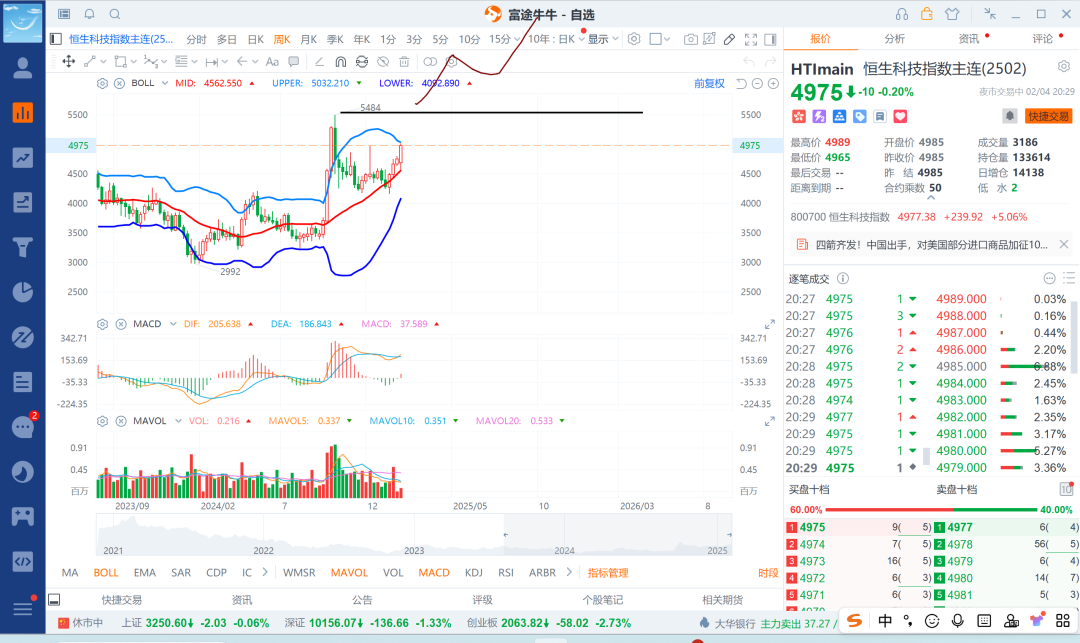Toggle the MAVOL indicator
The width and height of the screenshot is (1080, 643).
349,572
